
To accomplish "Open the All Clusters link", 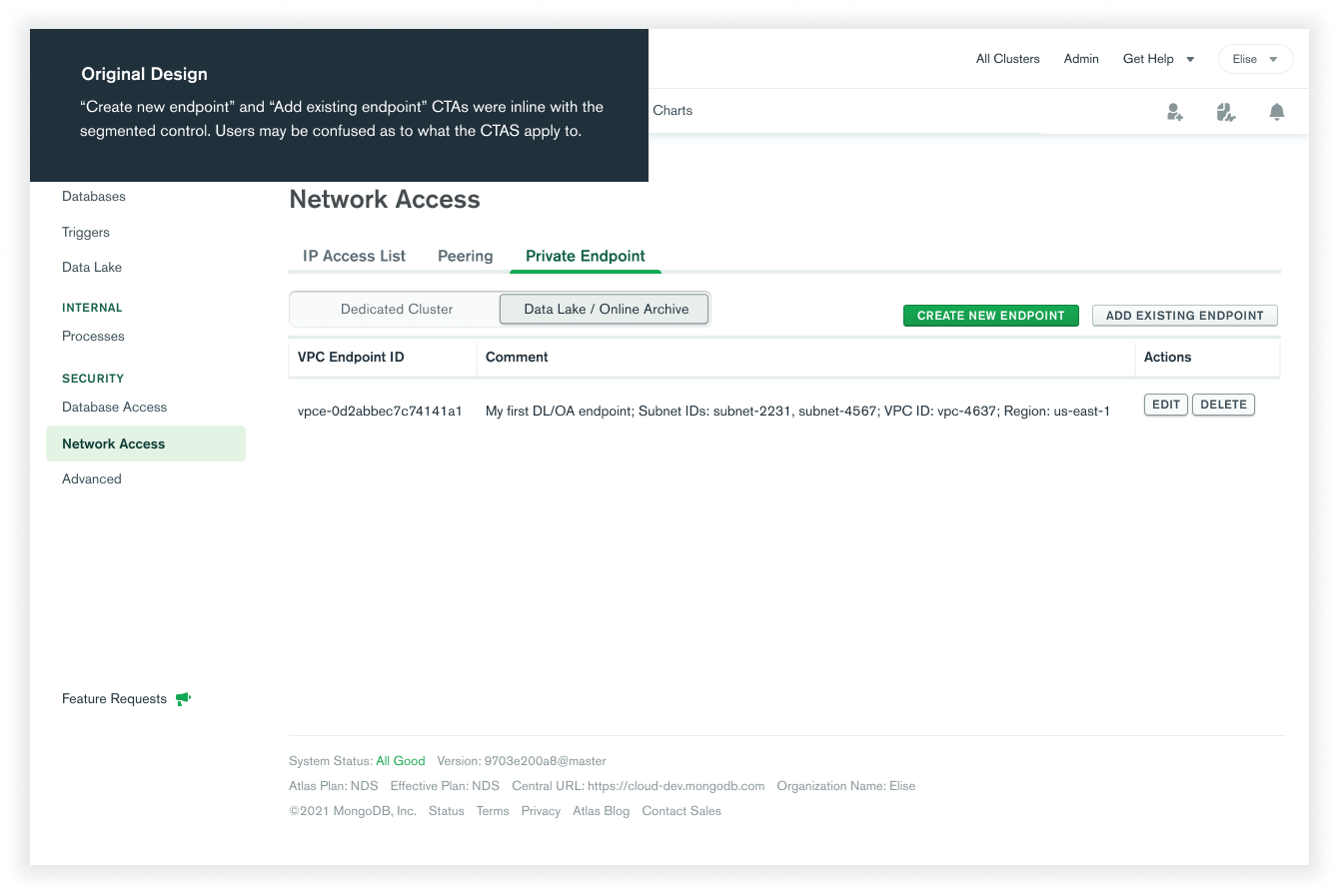I will (x=1007, y=59).
